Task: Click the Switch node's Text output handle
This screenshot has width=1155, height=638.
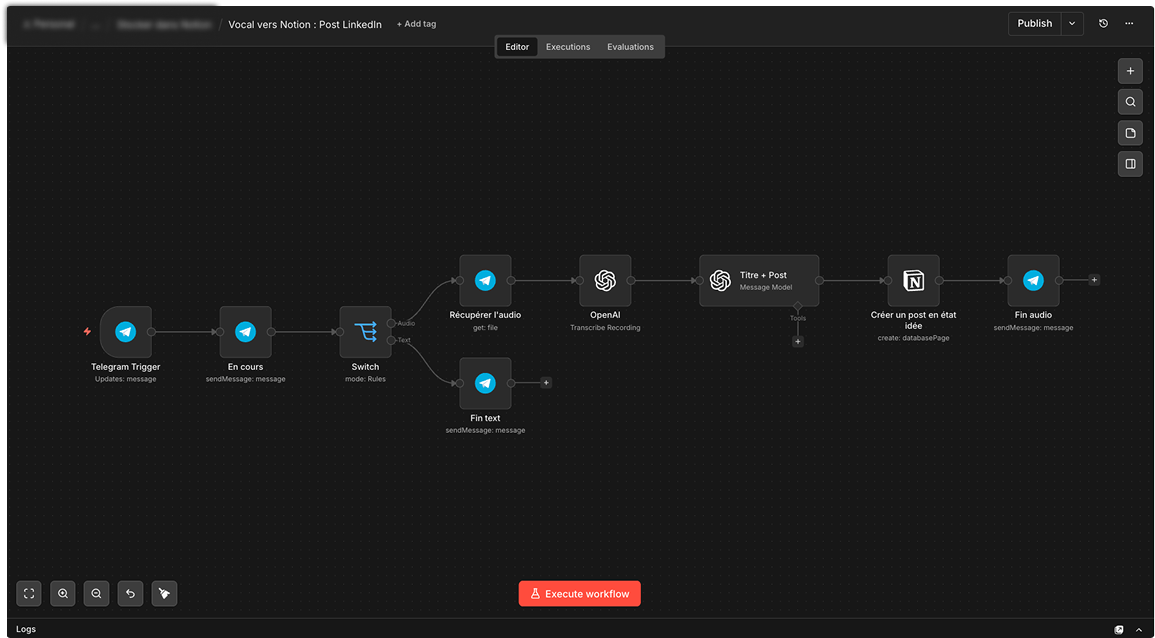Action: click(391, 340)
